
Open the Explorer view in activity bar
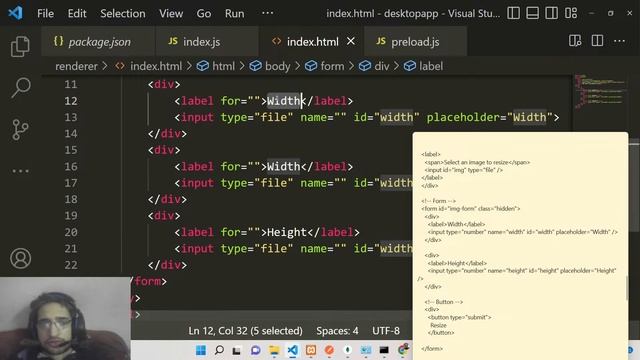click(x=20, y=46)
